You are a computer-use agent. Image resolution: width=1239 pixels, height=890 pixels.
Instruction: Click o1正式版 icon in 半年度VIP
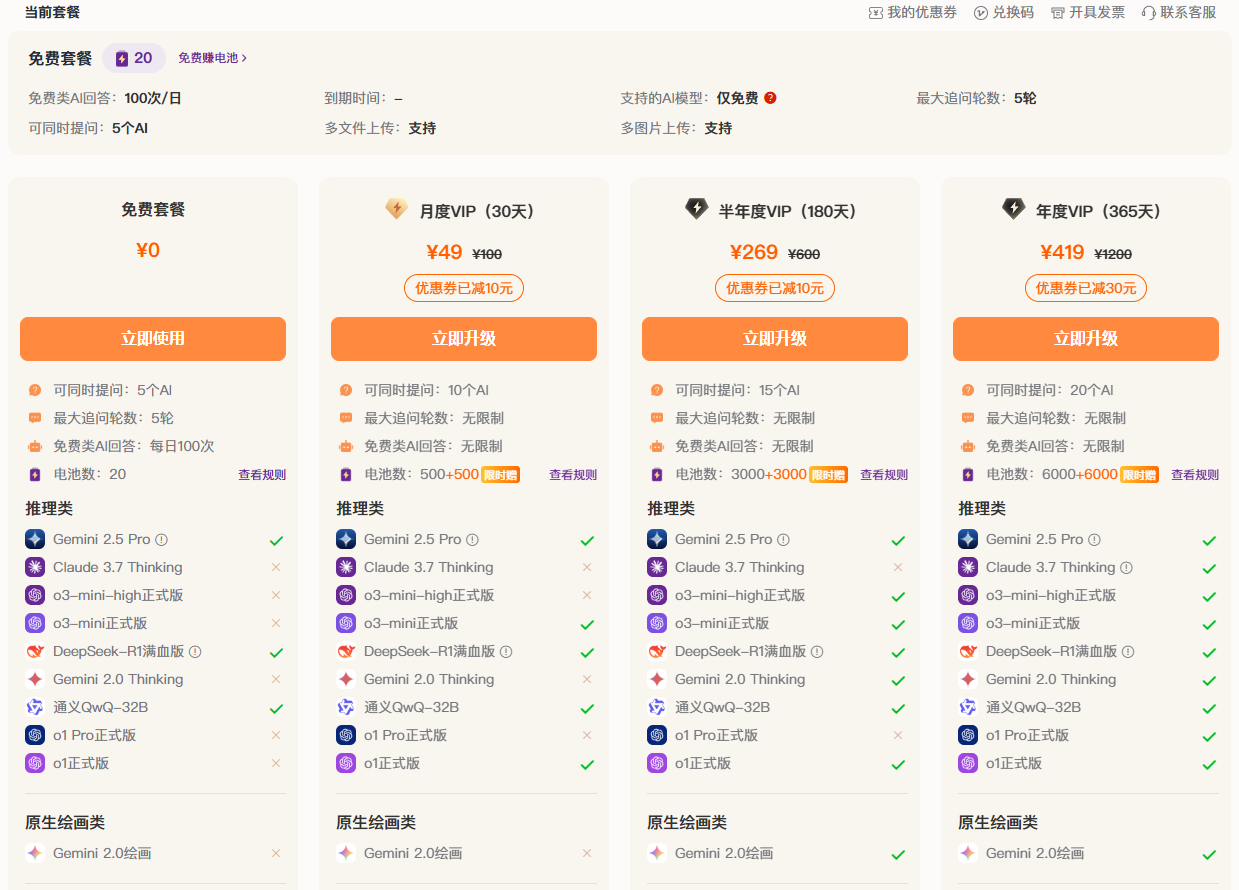[657, 763]
